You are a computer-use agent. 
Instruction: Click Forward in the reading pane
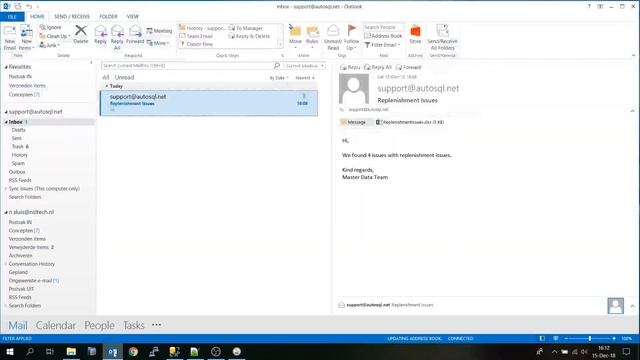point(409,67)
